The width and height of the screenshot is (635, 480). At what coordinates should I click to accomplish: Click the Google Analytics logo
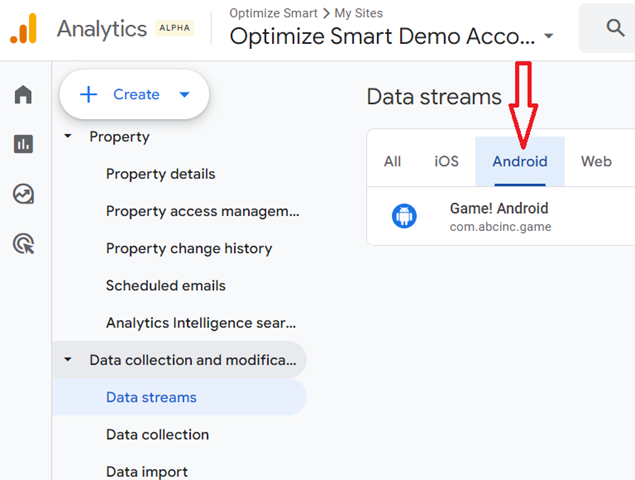pyautogui.click(x=23, y=28)
